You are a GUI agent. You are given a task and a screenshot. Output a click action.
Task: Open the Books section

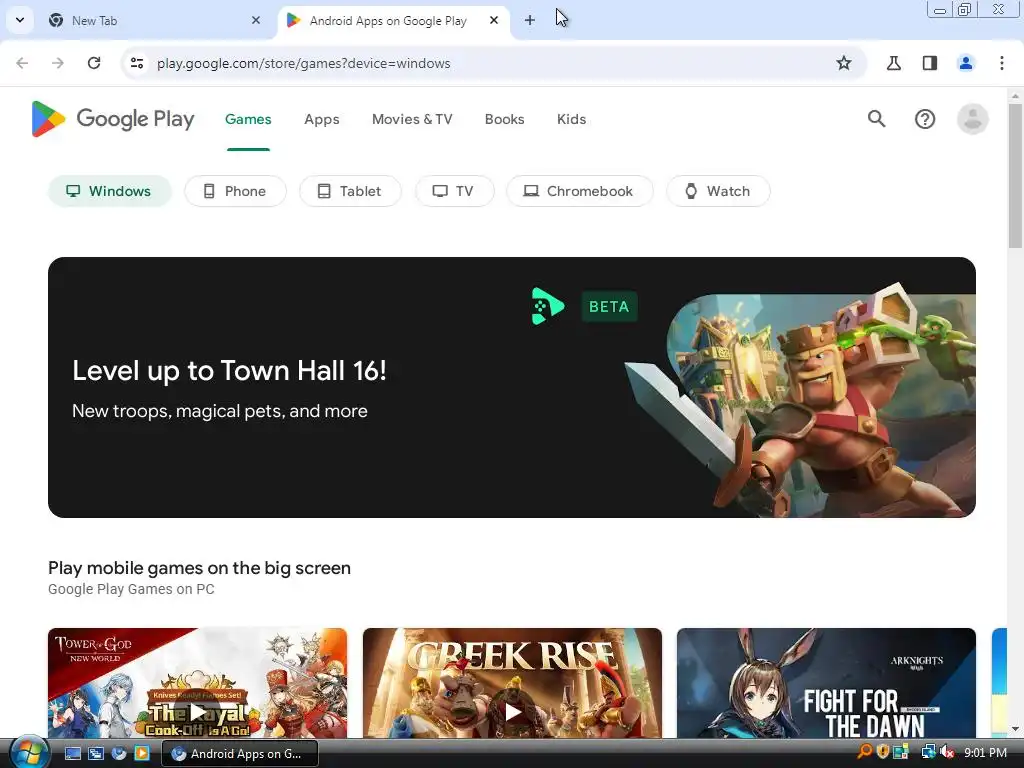click(504, 120)
